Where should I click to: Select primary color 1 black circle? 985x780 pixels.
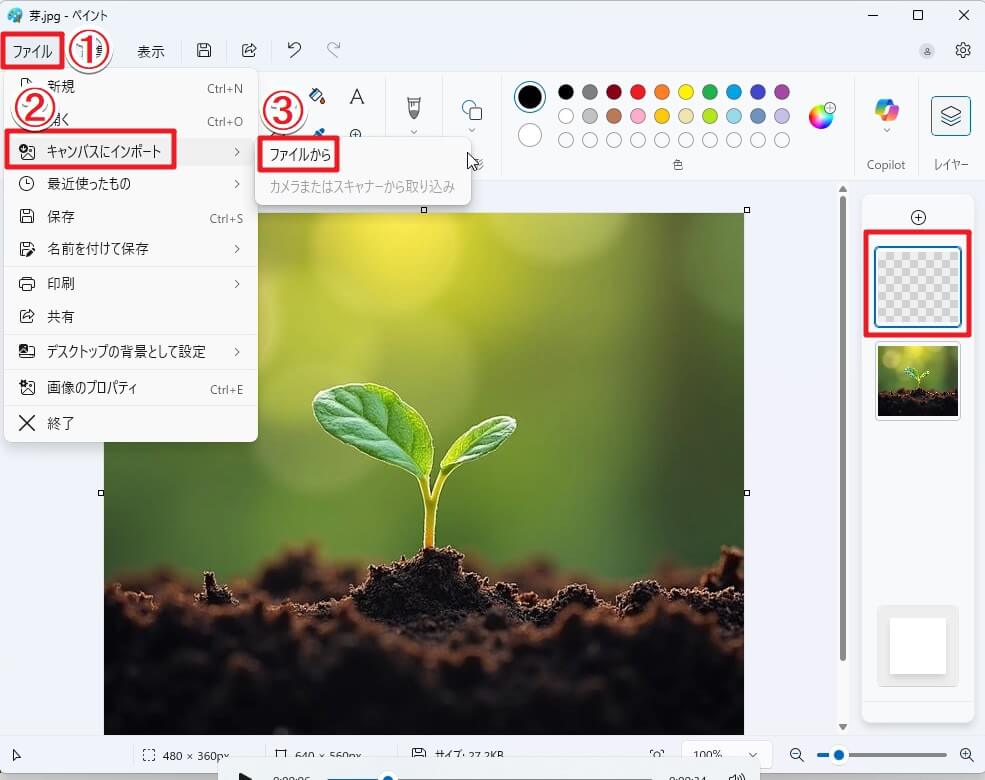coord(530,97)
